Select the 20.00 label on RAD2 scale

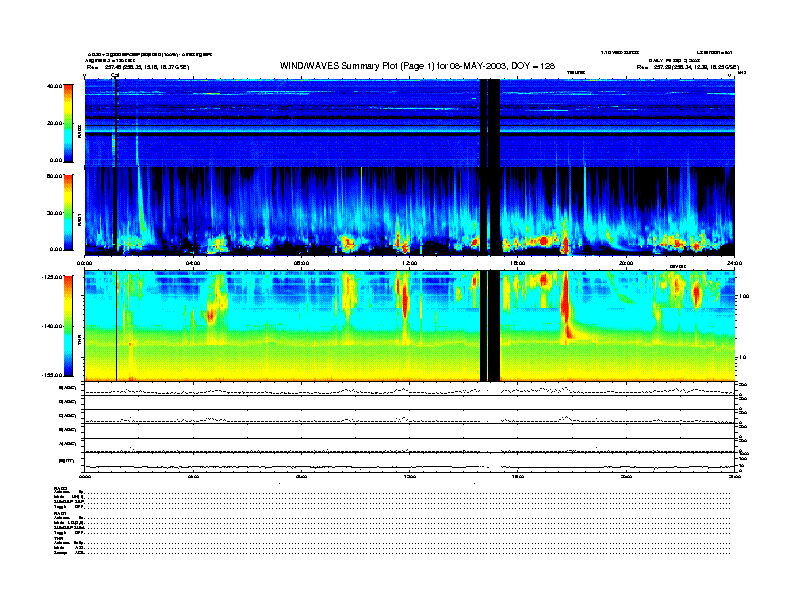point(54,123)
